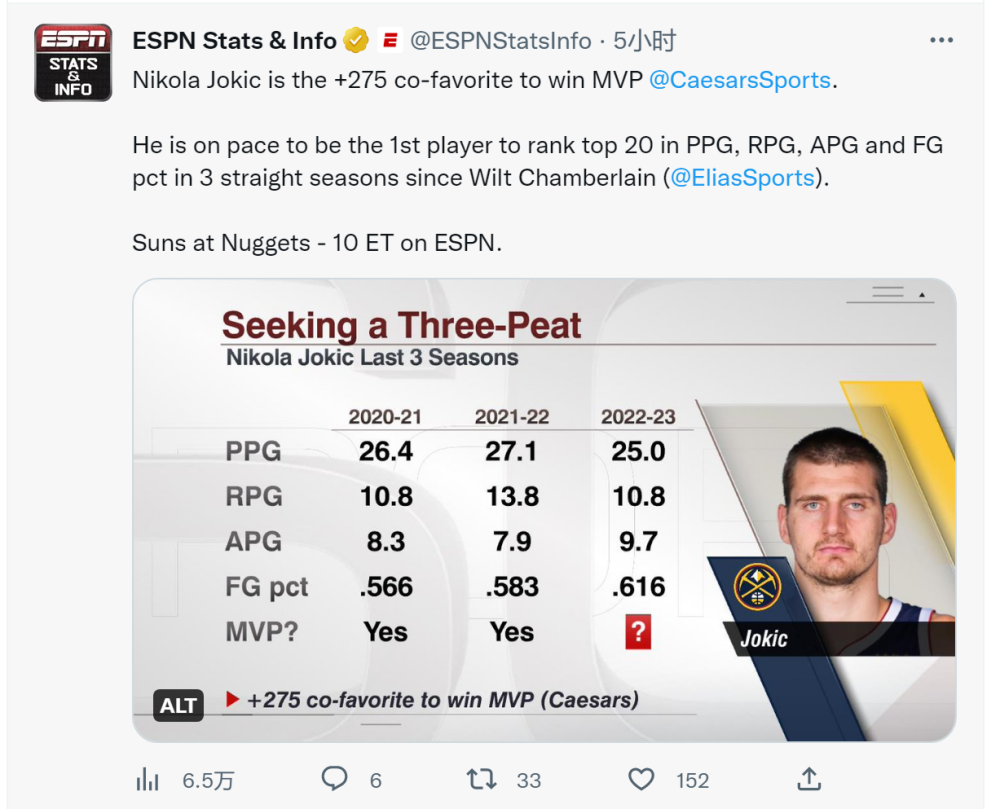Click the reply speech bubble icon

[x=334, y=779]
